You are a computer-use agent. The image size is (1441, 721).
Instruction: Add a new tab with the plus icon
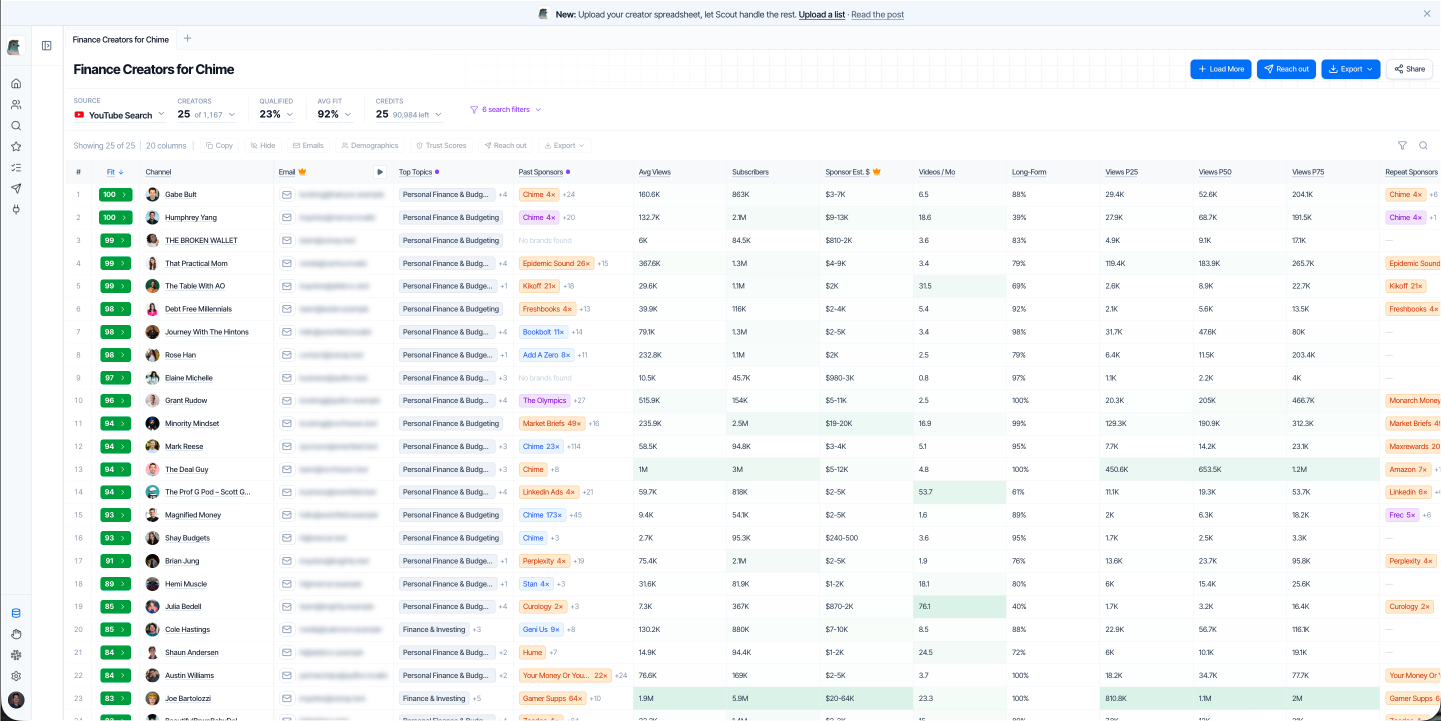[x=187, y=39]
